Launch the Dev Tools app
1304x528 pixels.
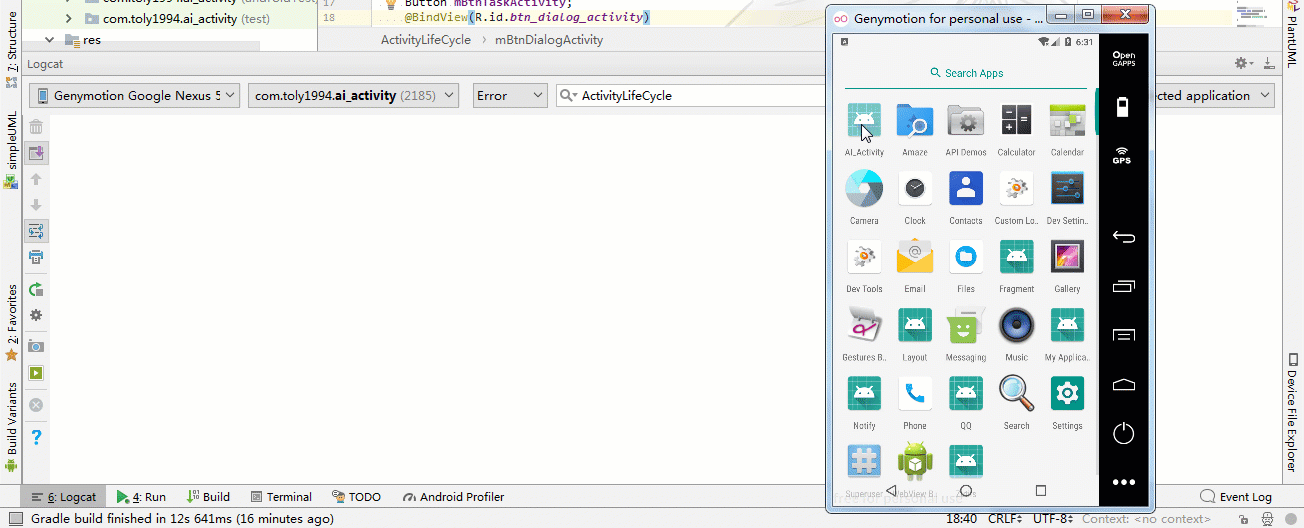pyautogui.click(x=864, y=257)
